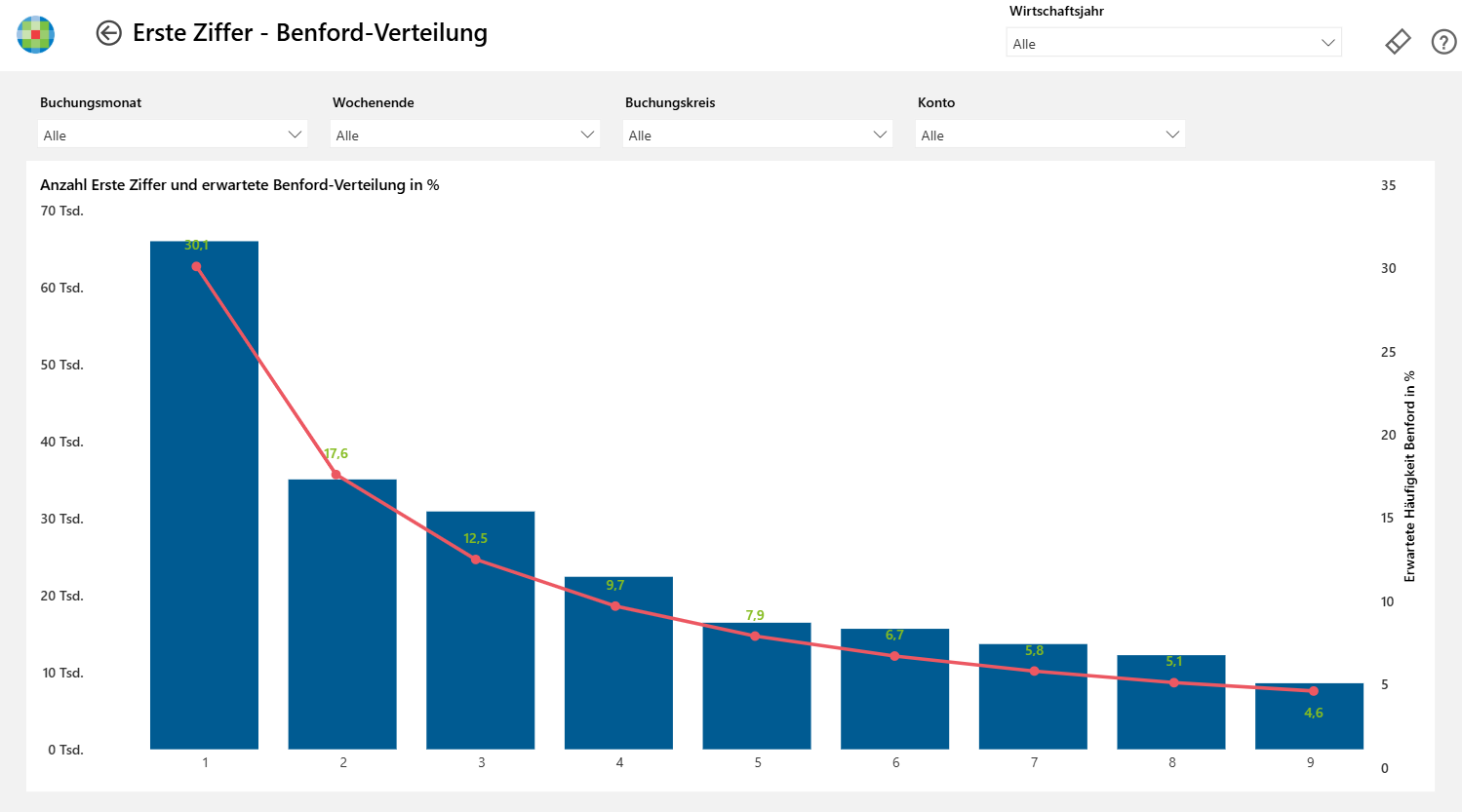The height and width of the screenshot is (812, 1462).
Task: Click the 'Konto' filter label
Action: (x=936, y=102)
